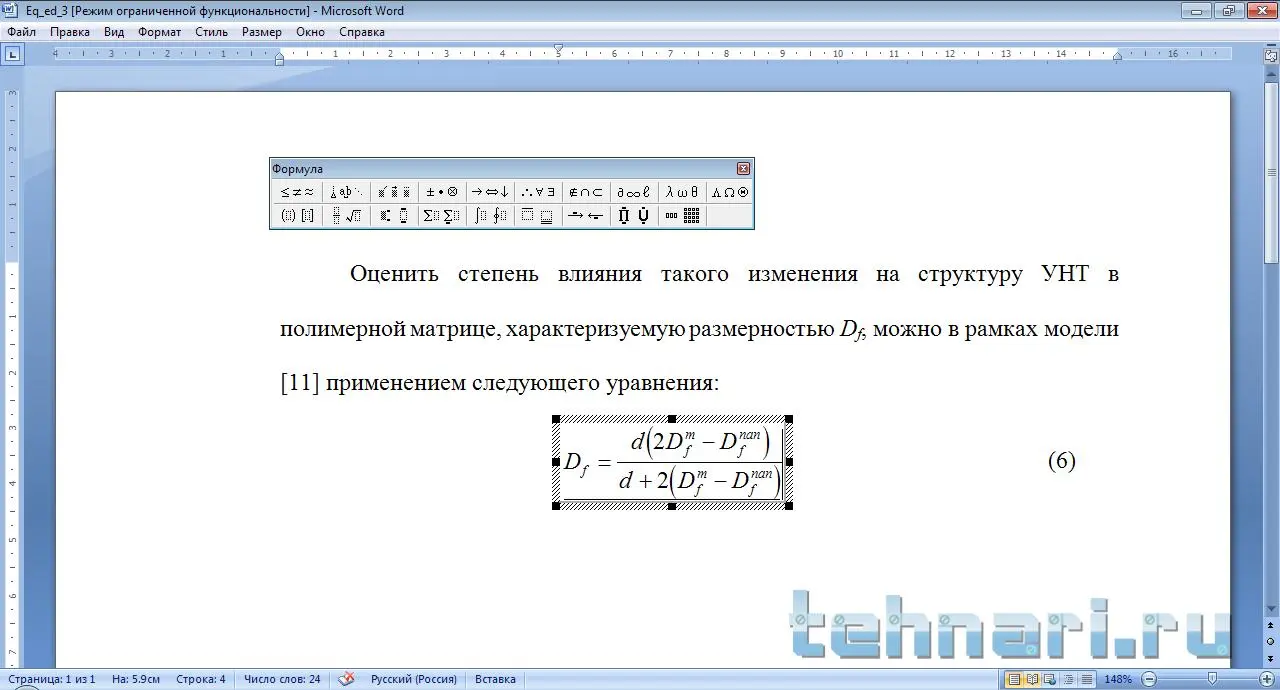Screen dimensions: 1280x690
Task: Open the miscellaneous symbols palette (∂∞ℓ)
Action: tap(634, 192)
